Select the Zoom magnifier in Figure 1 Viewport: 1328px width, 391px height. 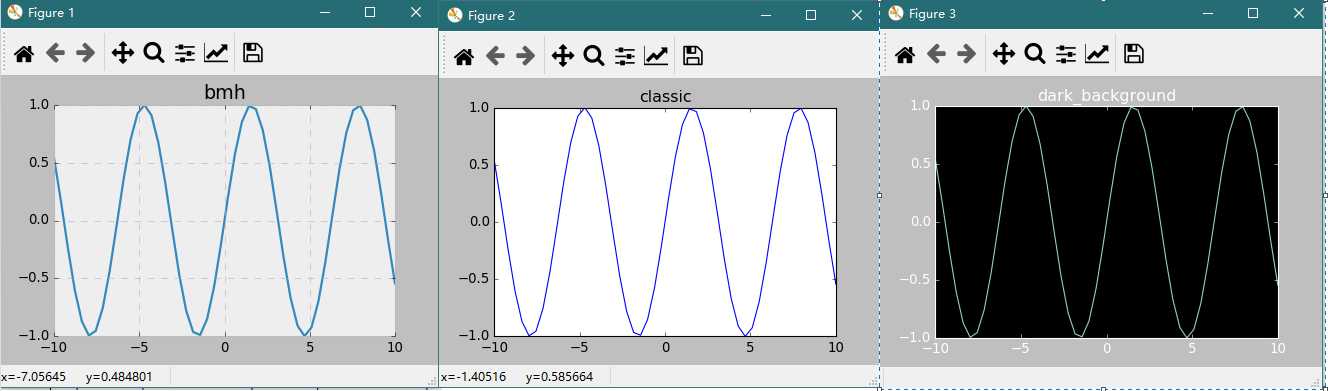[153, 53]
